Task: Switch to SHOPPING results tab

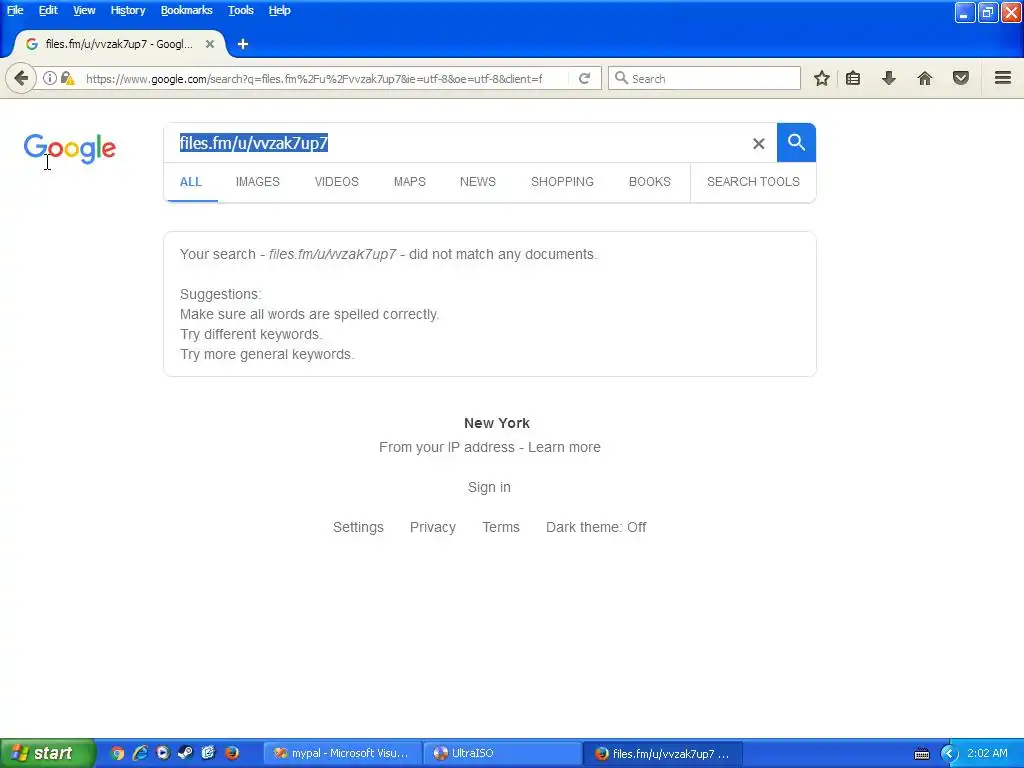Action: pyautogui.click(x=562, y=182)
